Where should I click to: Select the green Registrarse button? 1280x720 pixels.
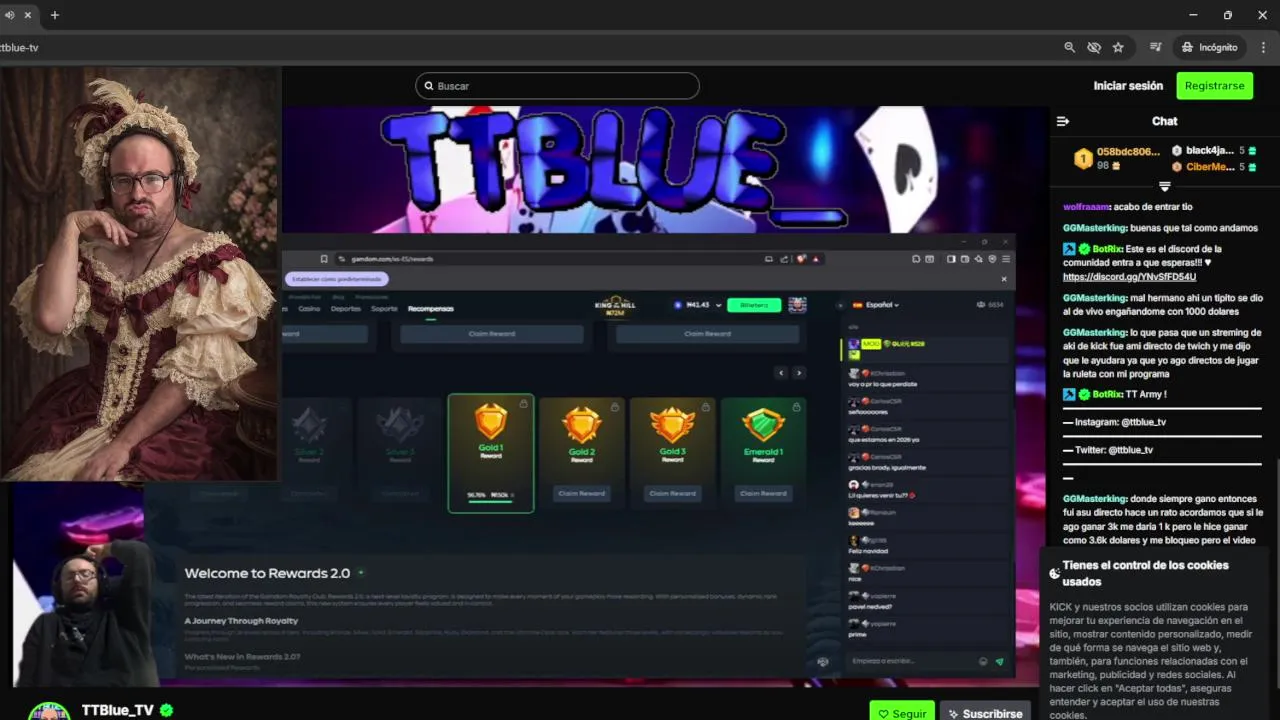(1214, 86)
